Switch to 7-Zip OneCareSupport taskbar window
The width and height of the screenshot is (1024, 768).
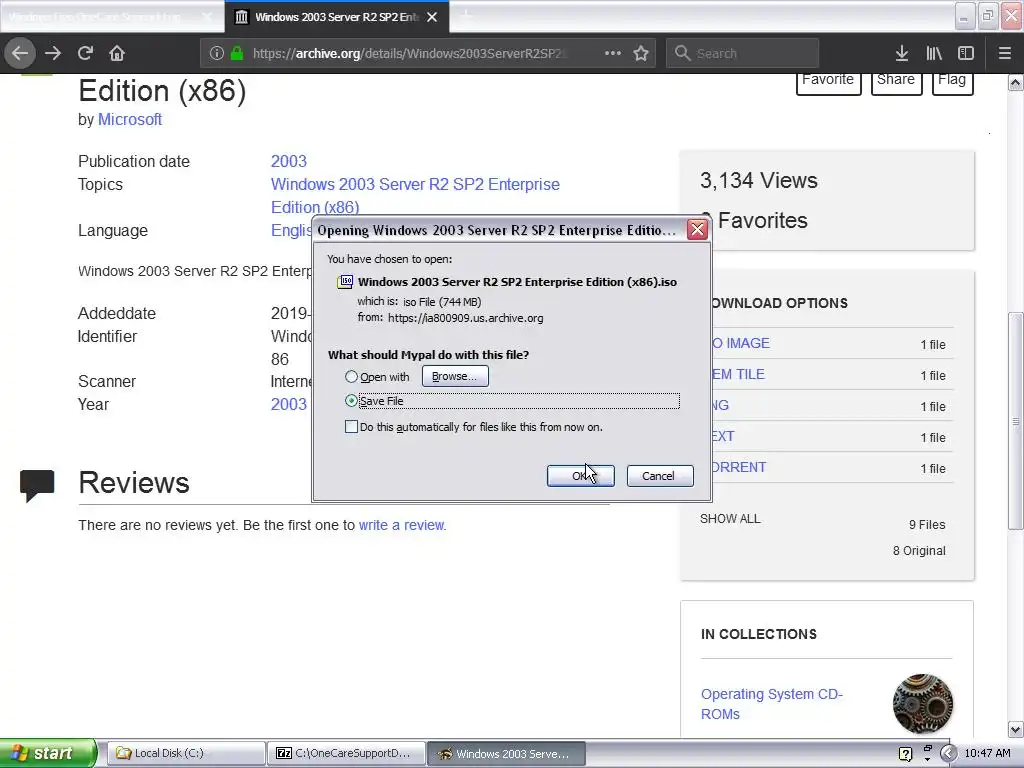[346, 754]
